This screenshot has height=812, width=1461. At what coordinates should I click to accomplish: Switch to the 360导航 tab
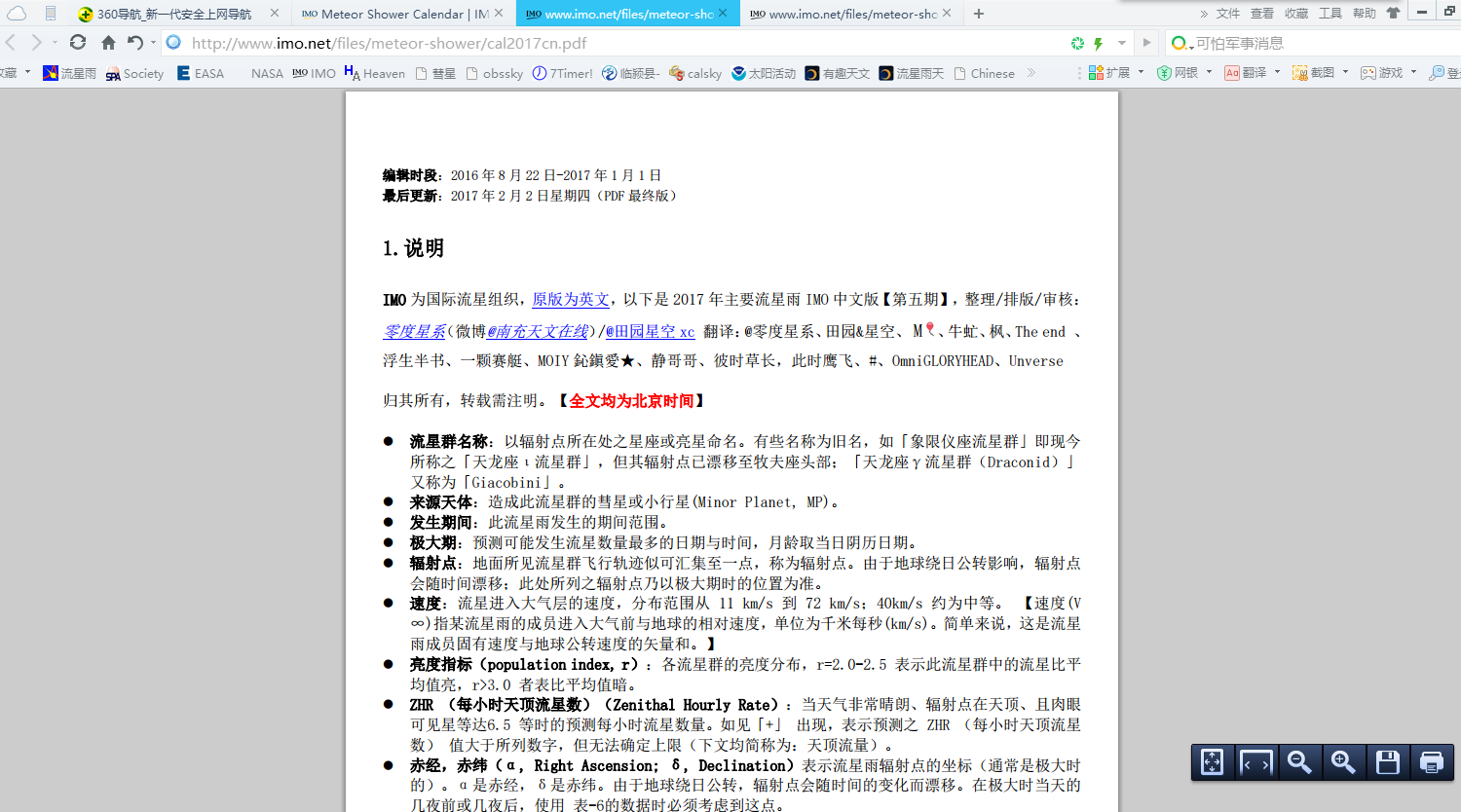coord(173,14)
